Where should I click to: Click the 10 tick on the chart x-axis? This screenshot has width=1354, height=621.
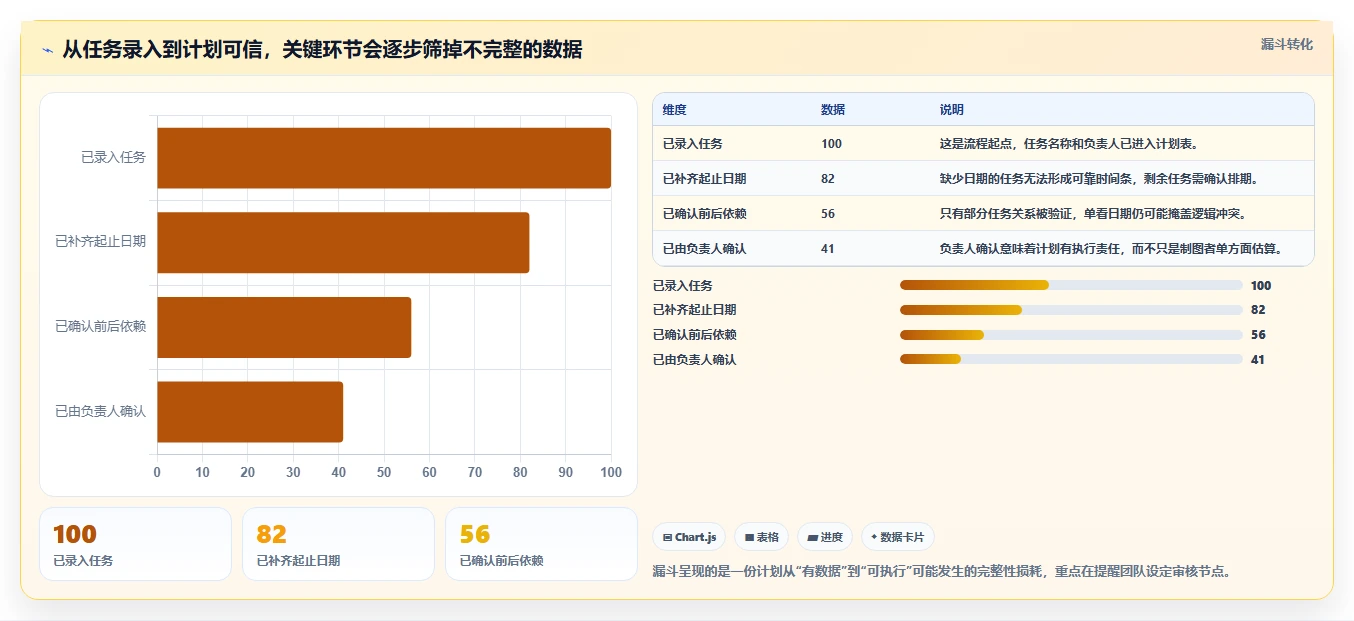coord(202,473)
